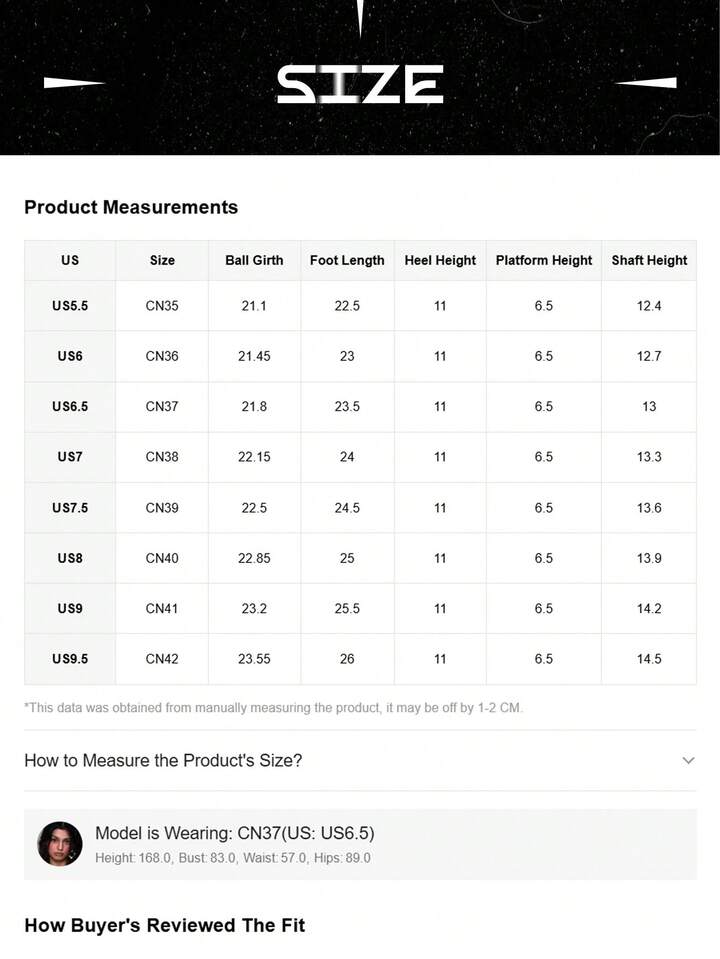Click the How Buyer's Reviewed The Fit heading

coord(165,925)
